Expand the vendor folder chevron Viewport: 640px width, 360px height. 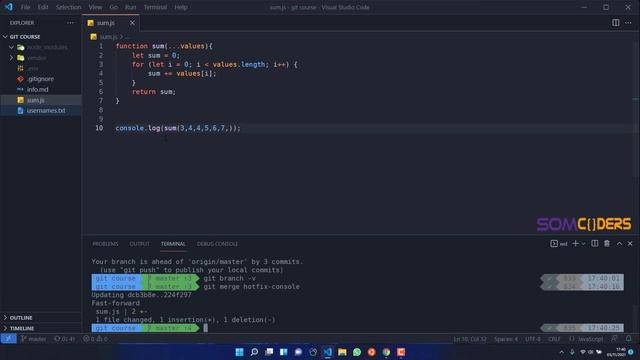click(x=11, y=58)
